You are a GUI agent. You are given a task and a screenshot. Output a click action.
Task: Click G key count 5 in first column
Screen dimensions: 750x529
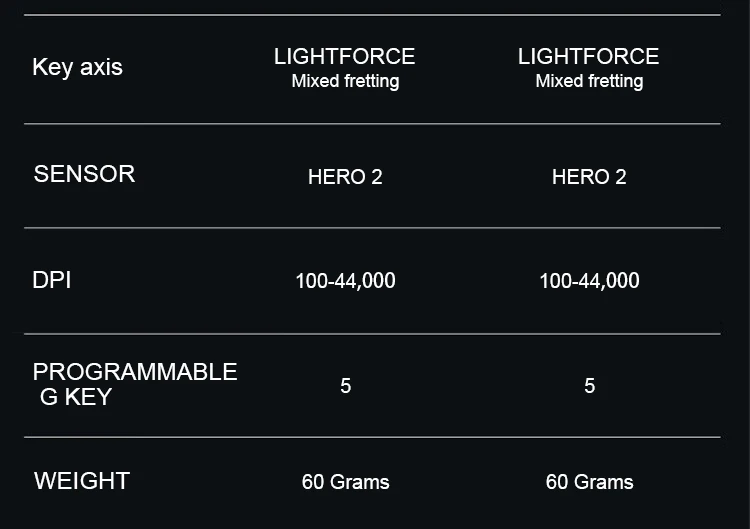click(x=346, y=386)
